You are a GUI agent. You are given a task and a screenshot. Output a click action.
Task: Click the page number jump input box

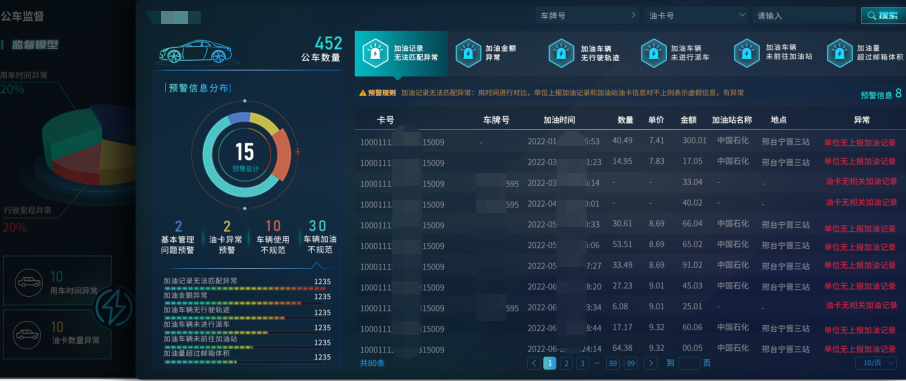click(689, 363)
